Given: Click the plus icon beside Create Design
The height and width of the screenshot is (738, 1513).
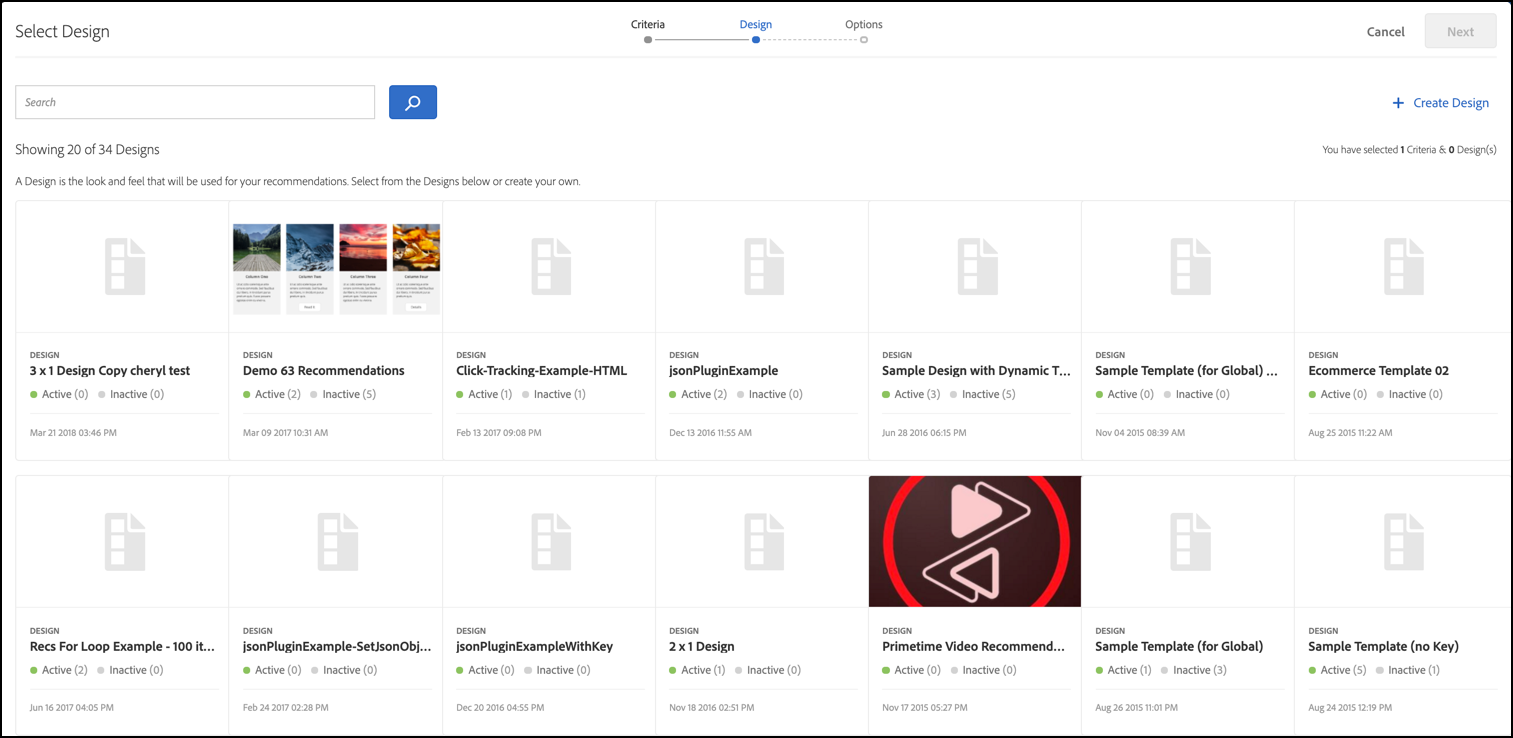Looking at the screenshot, I should pyautogui.click(x=1398, y=103).
